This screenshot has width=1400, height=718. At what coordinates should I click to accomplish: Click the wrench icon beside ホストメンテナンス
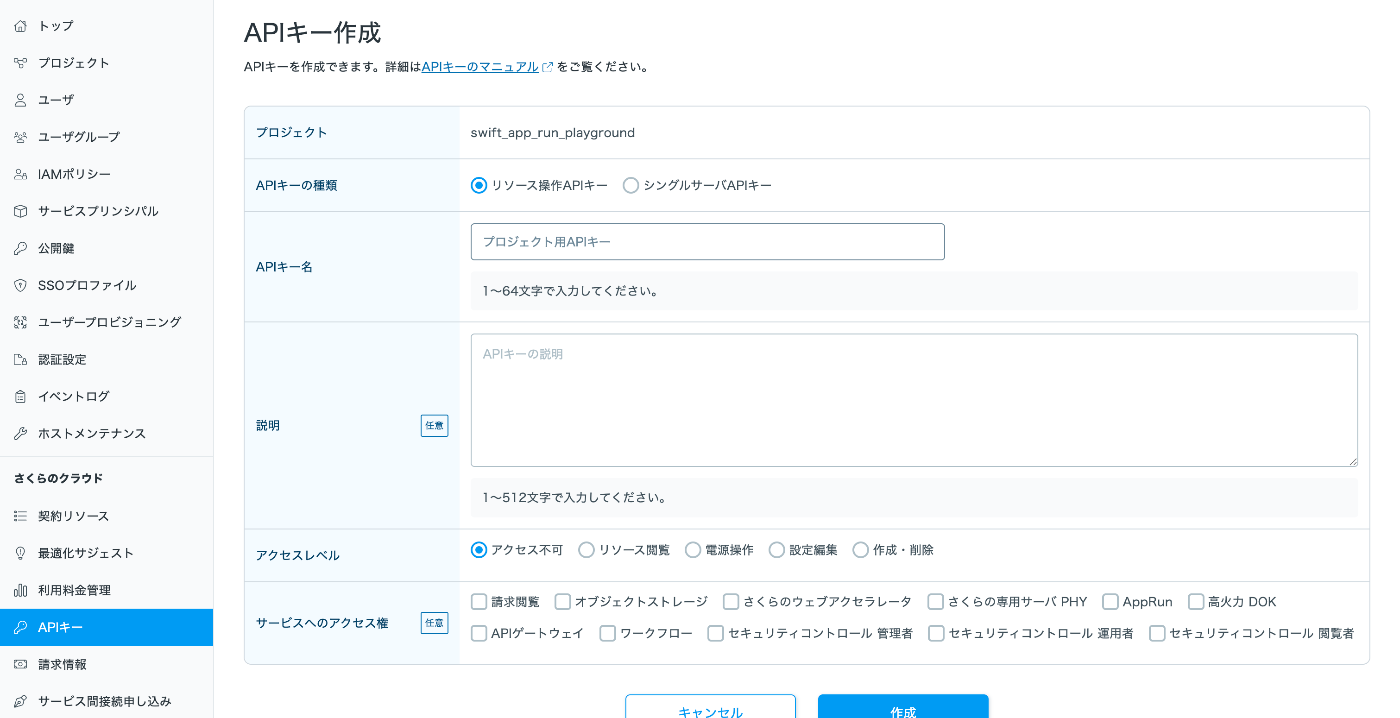20,433
